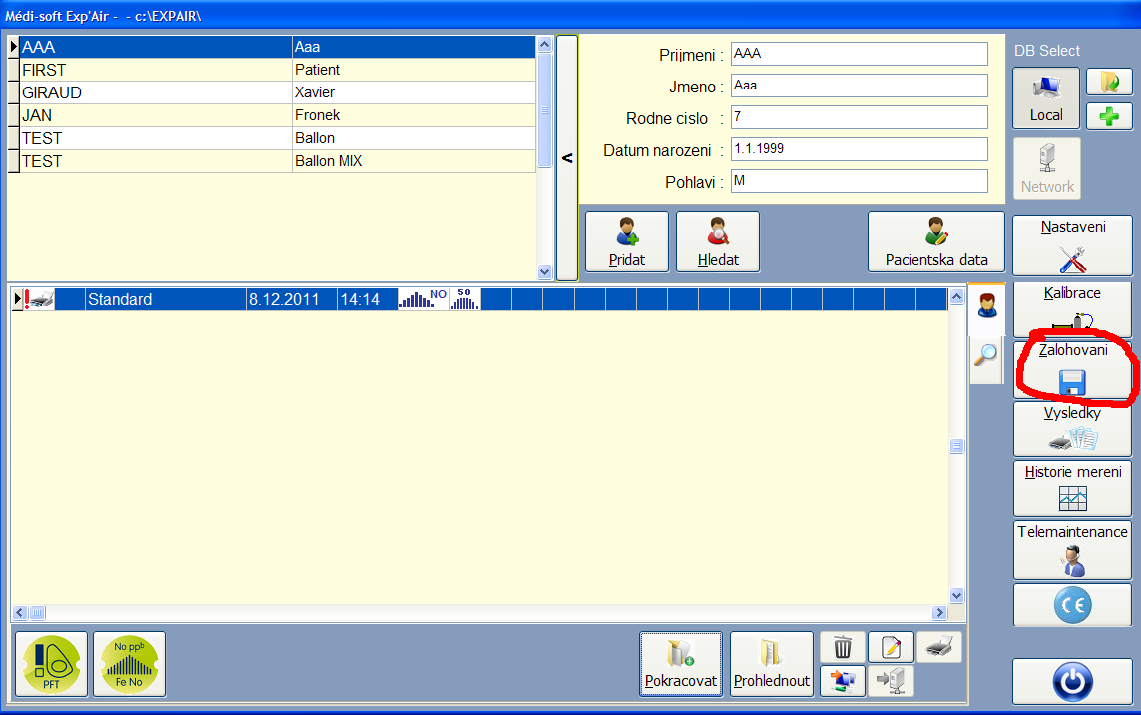Launch Telemaintenance
Screen dimensions: 1141x715
tap(1073, 550)
